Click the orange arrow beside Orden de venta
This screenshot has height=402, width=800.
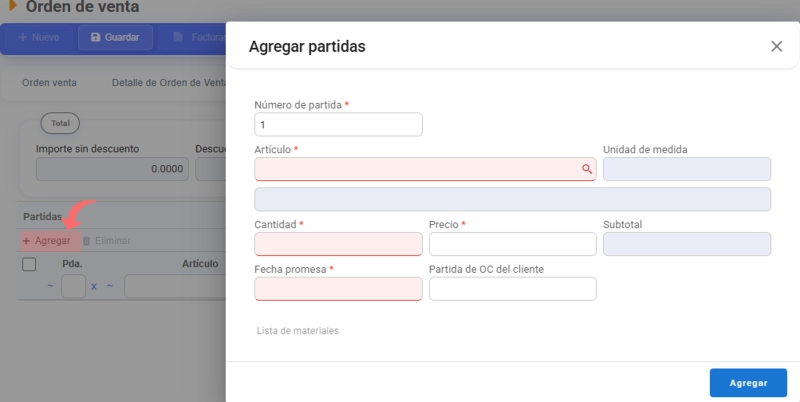pyautogui.click(x=13, y=6)
